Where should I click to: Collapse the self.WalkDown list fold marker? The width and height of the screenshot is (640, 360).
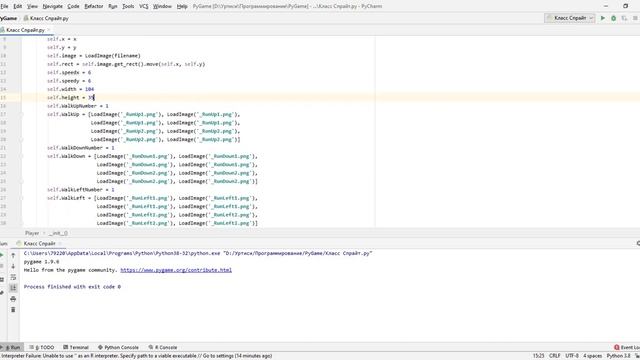pos(22,156)
